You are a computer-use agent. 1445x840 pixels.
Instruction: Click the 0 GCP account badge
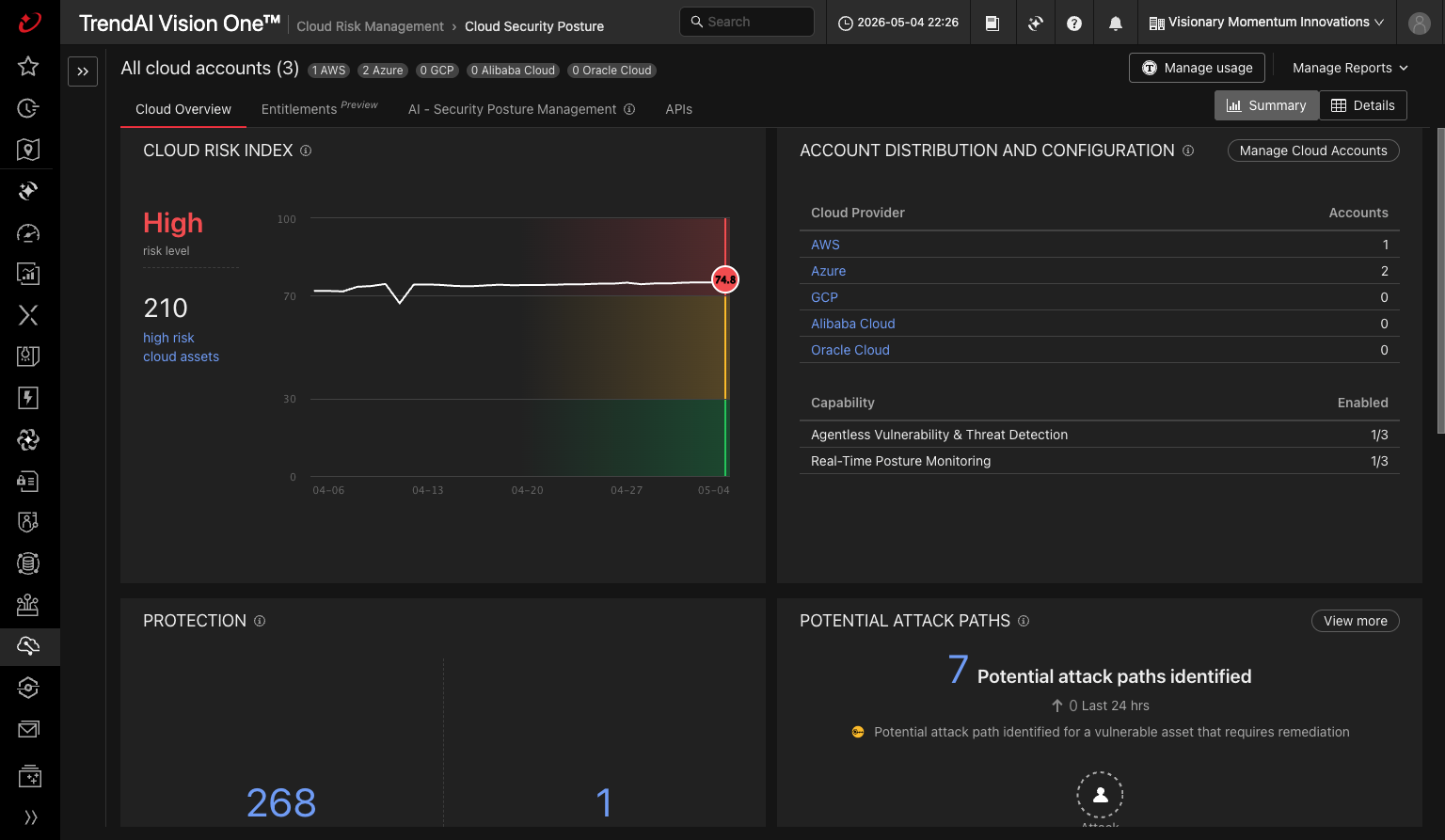pos(437,71)
